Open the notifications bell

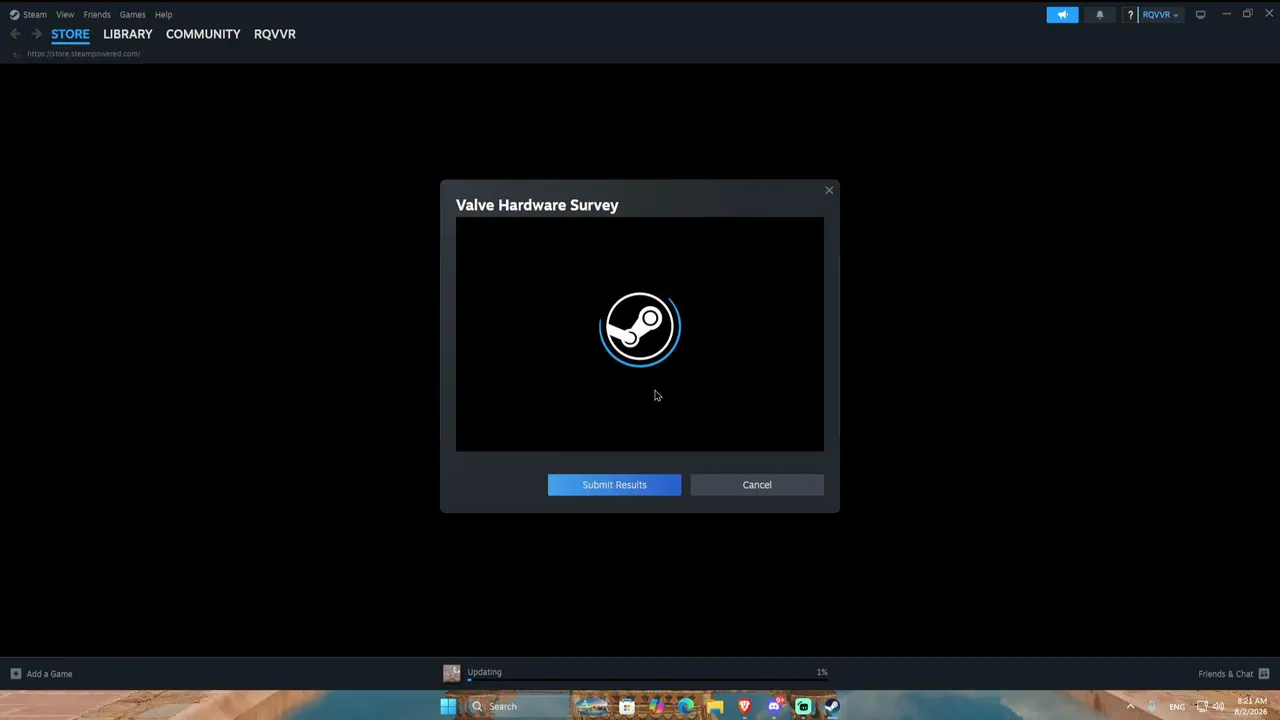click(x=1100, y=15)
